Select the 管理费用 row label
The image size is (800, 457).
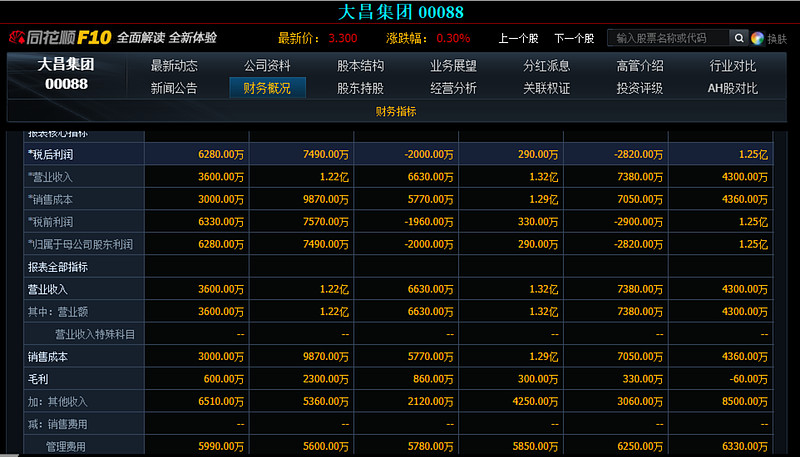coord(66,446)
